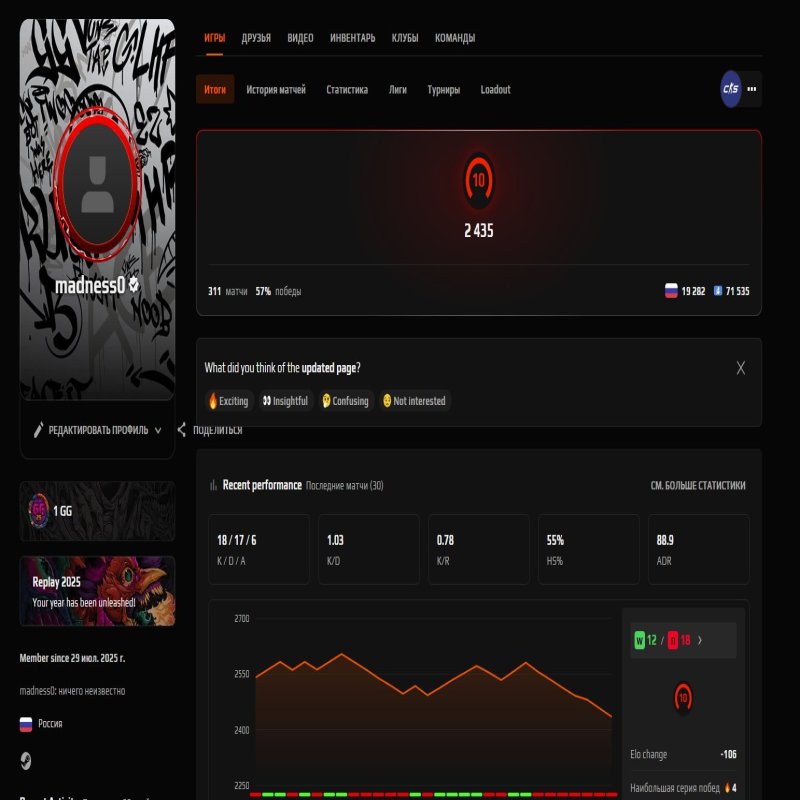Click the СМ. БОЛЬШЕ СТАТИСТИКИ link

coord(698,484)
